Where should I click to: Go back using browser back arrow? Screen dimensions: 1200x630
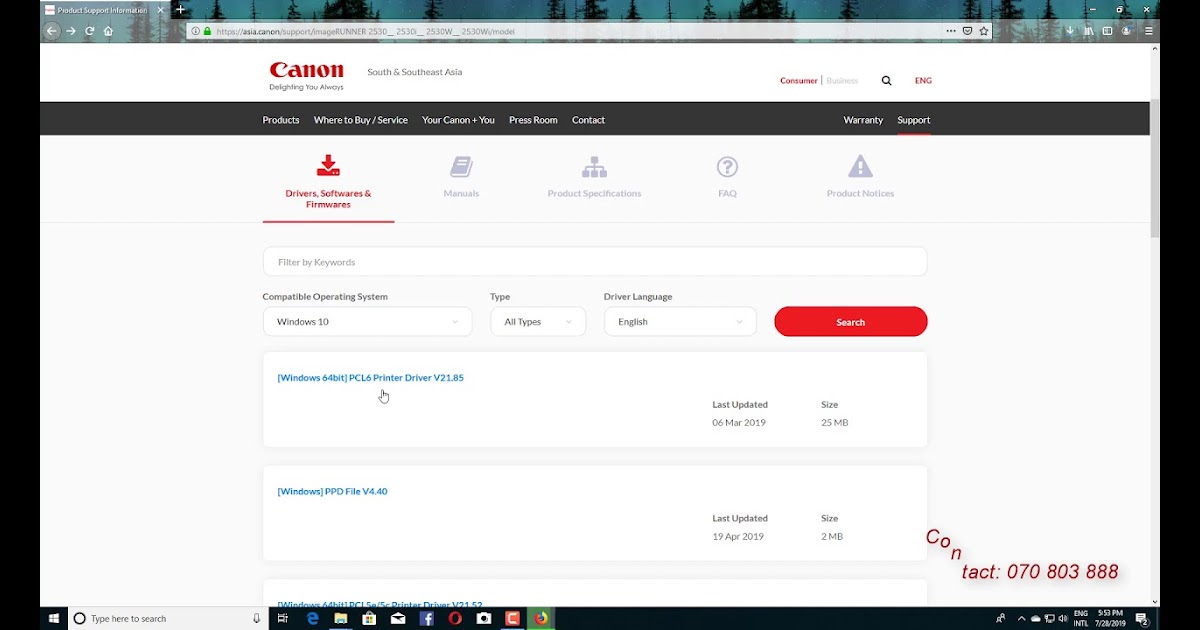[x=52, y=31]
